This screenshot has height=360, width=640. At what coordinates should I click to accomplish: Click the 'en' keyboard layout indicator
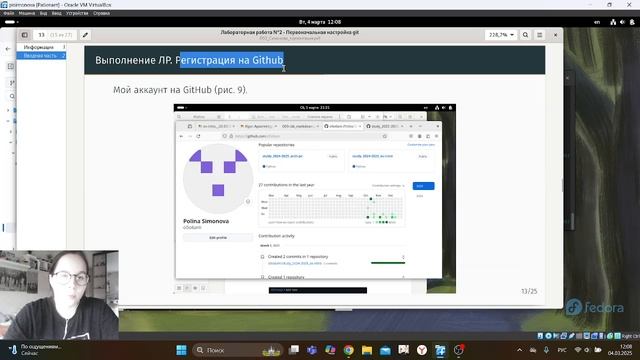[597, 22]
